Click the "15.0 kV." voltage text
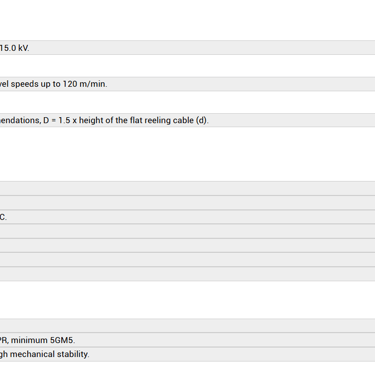Image resolution: width=375 pixels, height=366 pixels. [15, 48]
